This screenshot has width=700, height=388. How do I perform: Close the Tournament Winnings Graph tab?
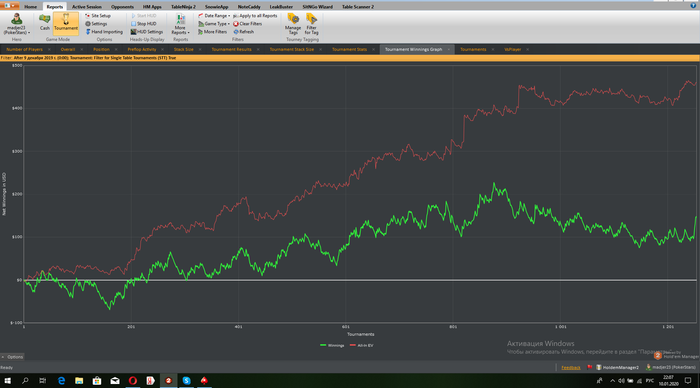449,50
